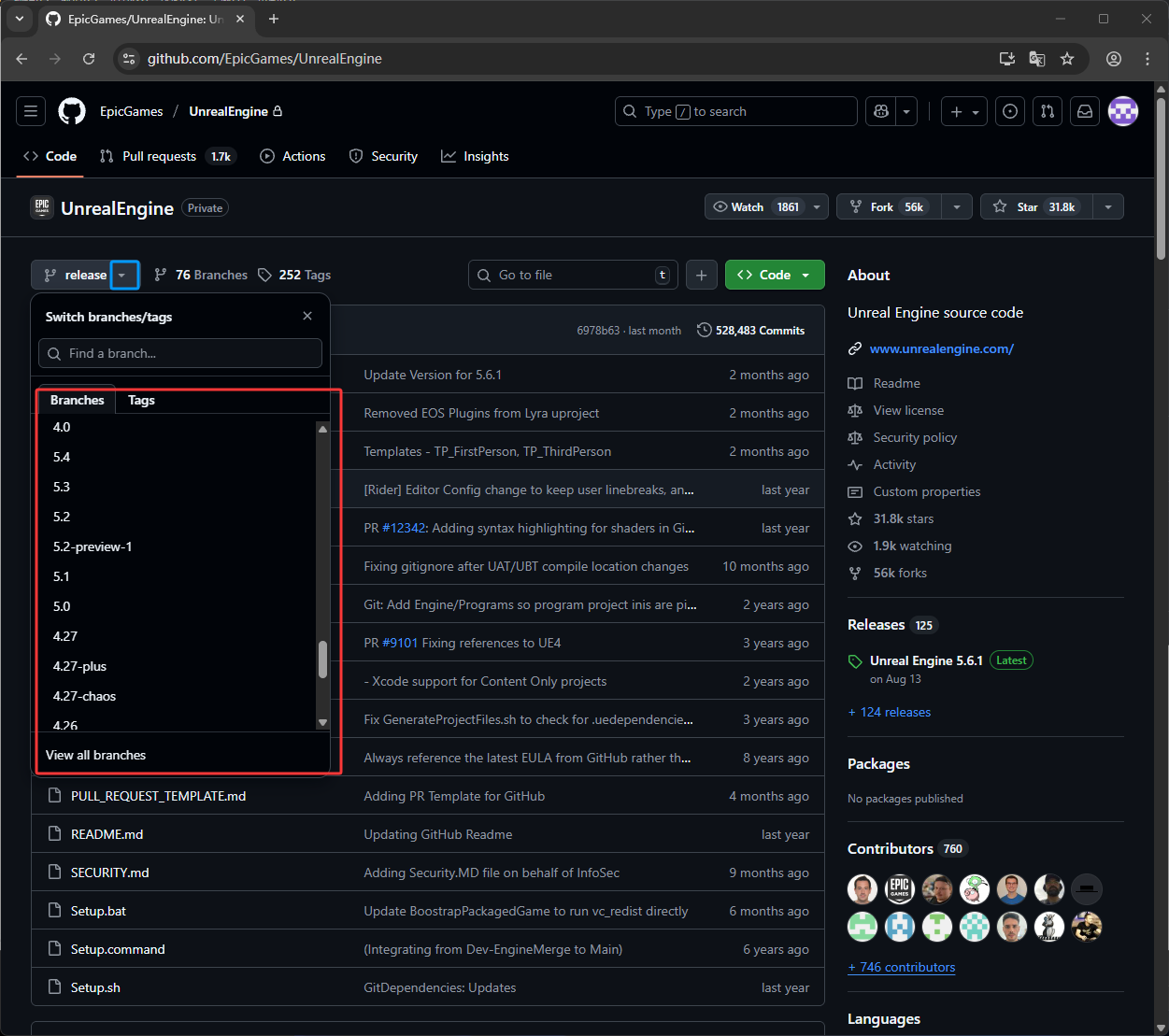The height and width of the screenshot is (1036, 1169).
Task: Open a new browser tab
Action: (274, 19)
